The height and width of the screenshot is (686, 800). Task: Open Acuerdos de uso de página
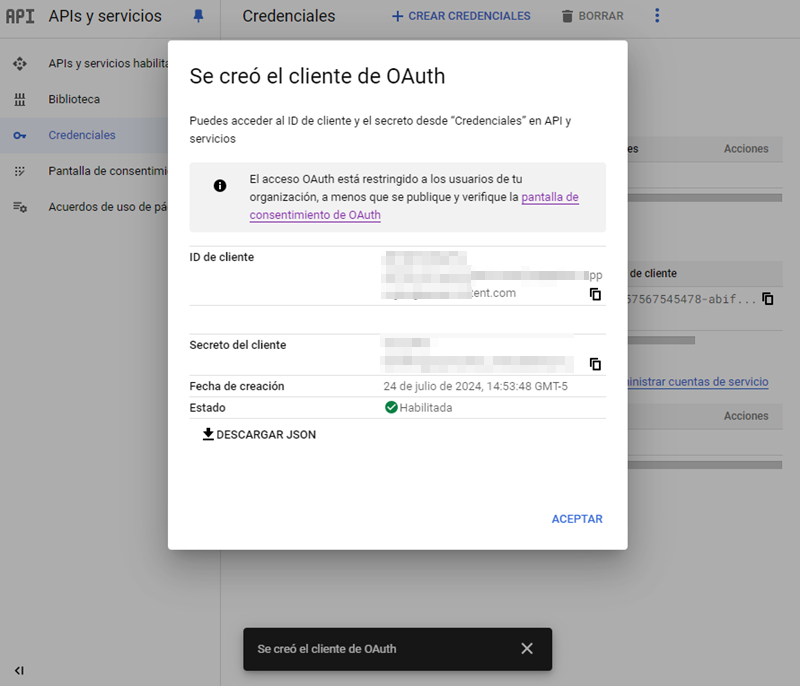coord(107,207)
